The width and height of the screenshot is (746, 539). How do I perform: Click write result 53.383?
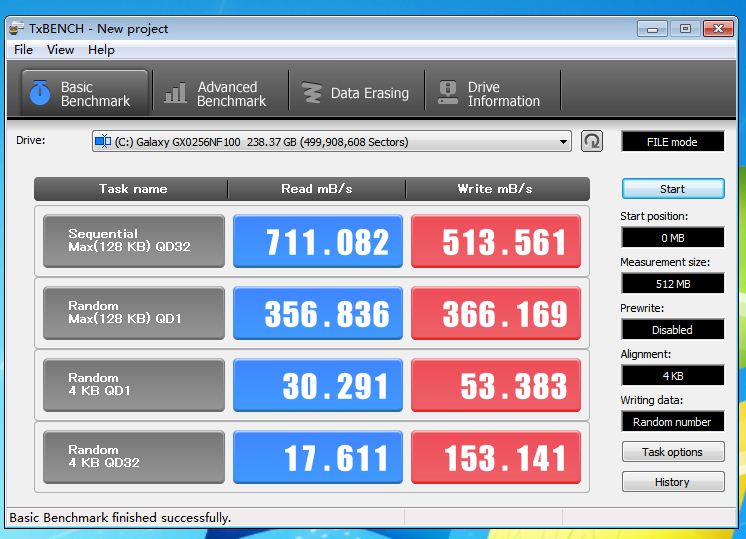click(x=496, y=385)
